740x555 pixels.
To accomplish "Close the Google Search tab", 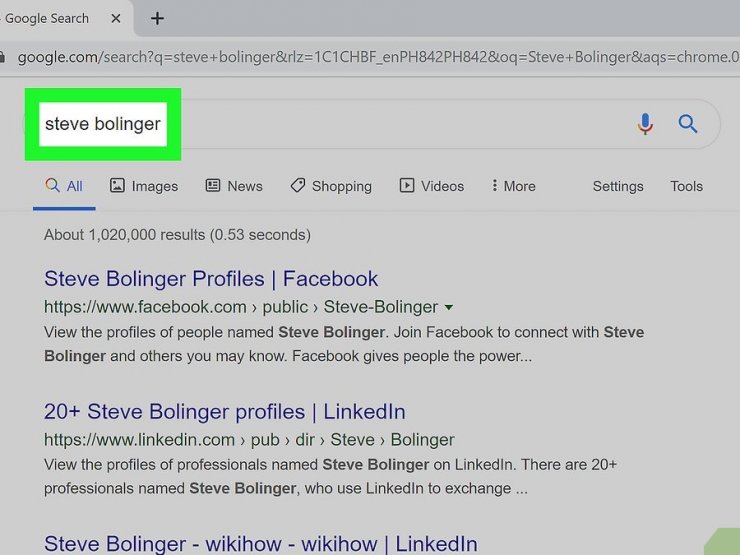I will tap(116, 18).
